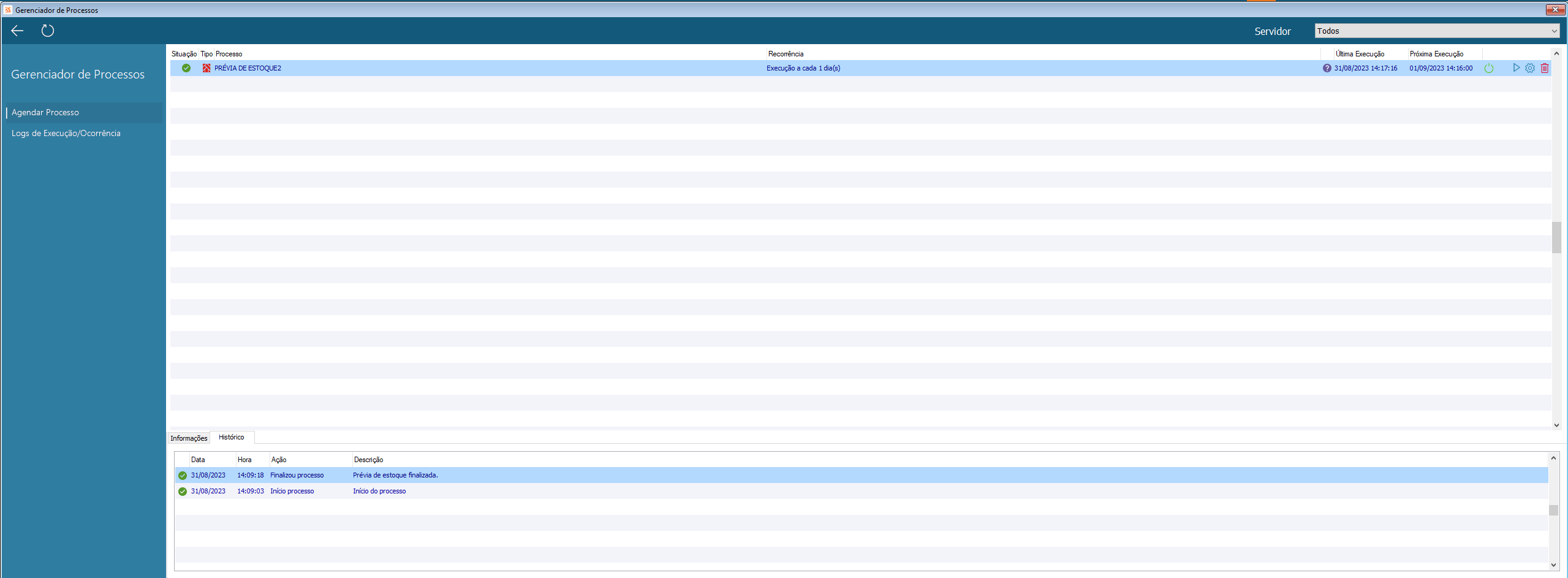Click time 14:09:18 in history
This screenshot has height=578, width=1568.
coord(251,475)
